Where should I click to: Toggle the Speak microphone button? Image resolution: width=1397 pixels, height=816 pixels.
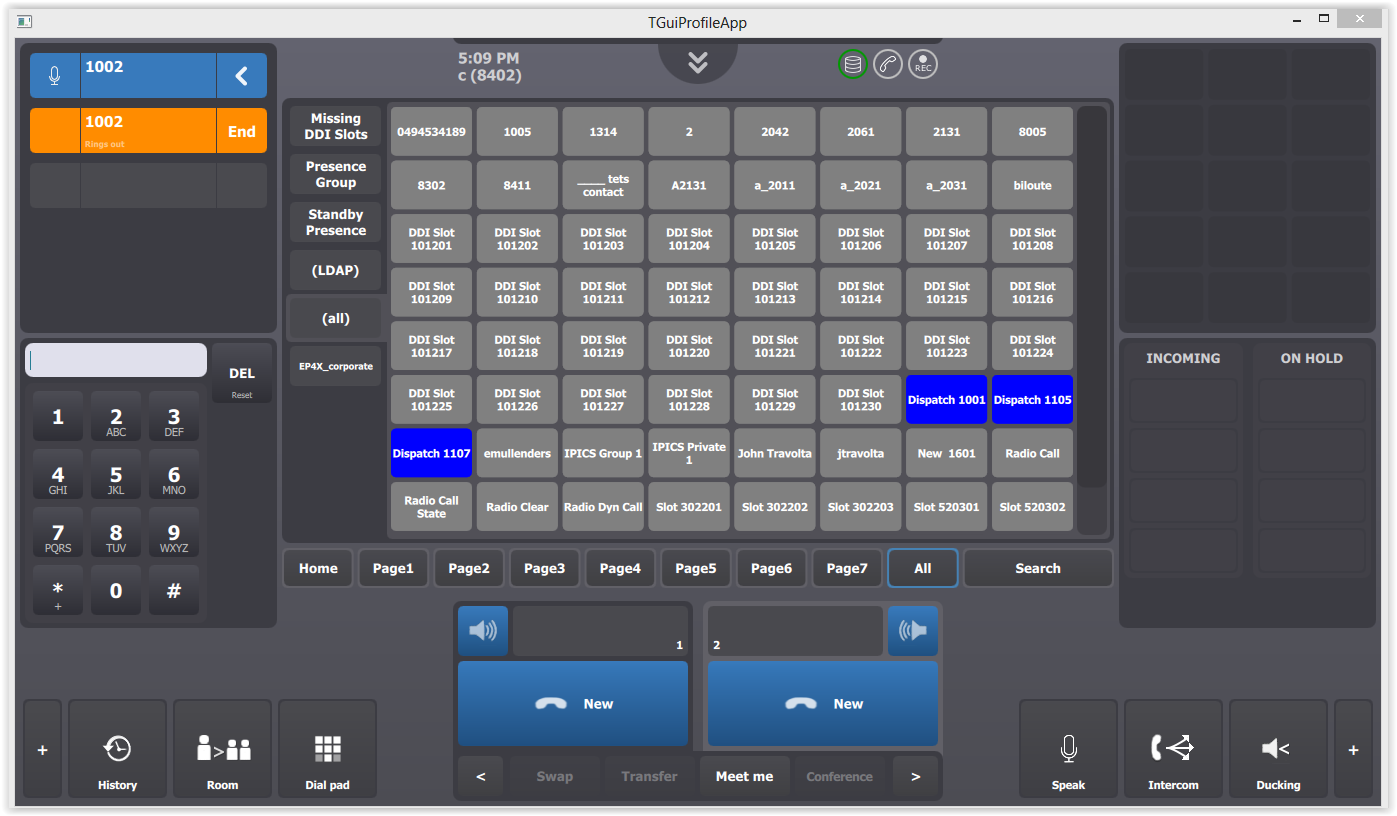[x=1068, y=749]
